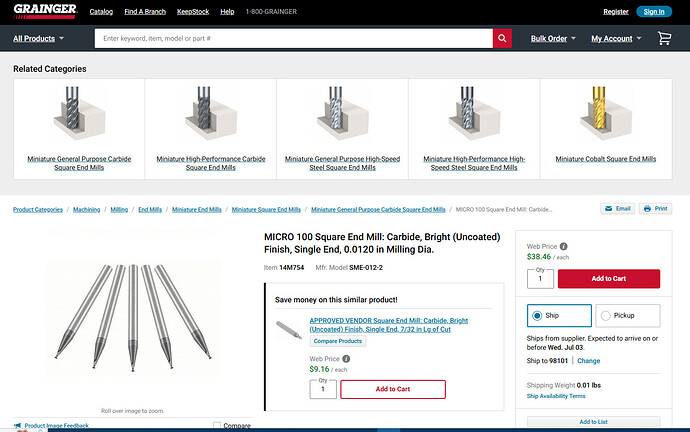690x432 pixels.
Task: Open the APPROVED VENDOR Square End Mill link
Action: coord(389,325)
